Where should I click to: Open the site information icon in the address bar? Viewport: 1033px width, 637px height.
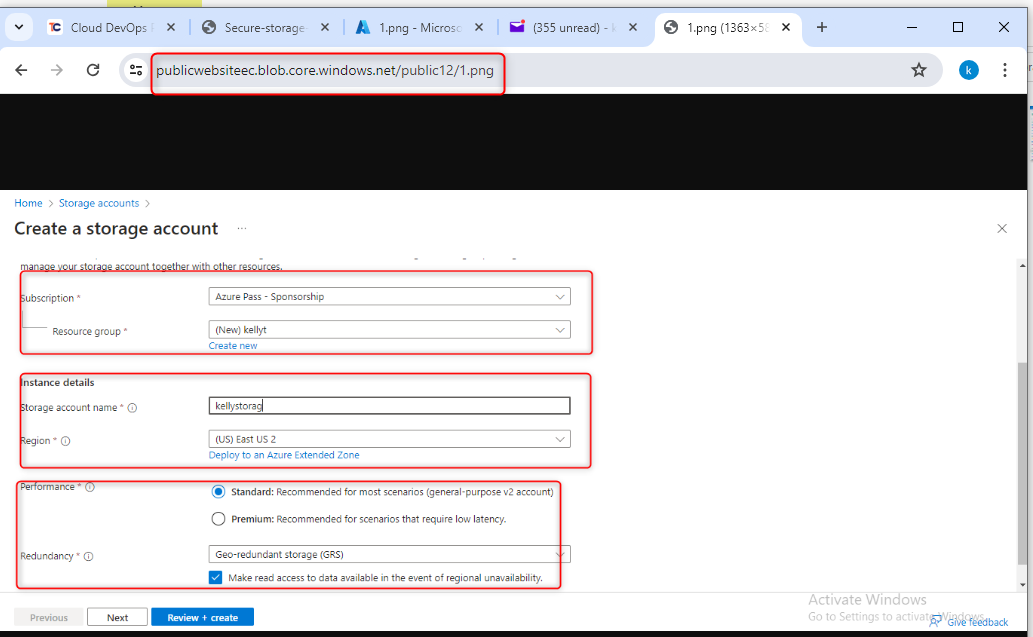pyautogui.click(x=136, y=70)
